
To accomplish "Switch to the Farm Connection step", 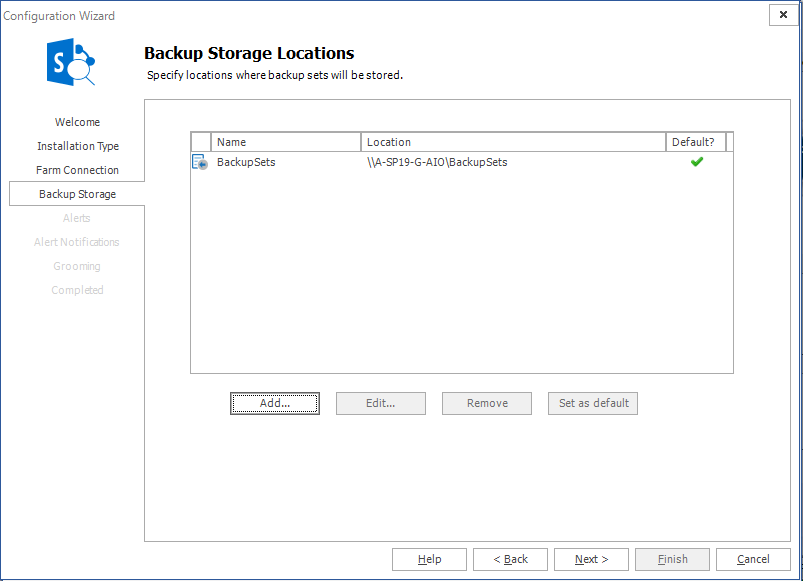I will tap(77, 170).
